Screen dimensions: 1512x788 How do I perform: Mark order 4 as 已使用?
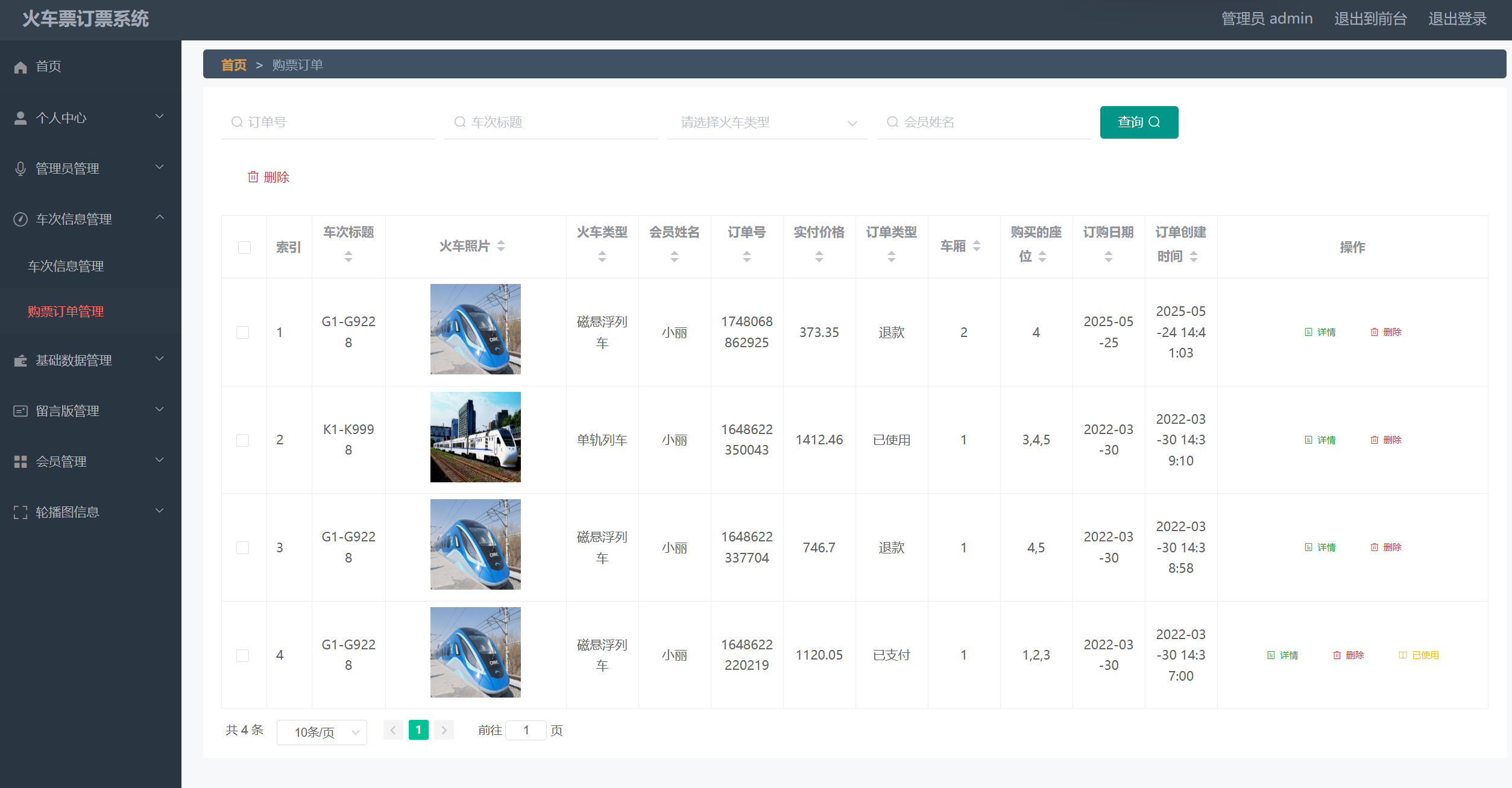(1419, 655)
